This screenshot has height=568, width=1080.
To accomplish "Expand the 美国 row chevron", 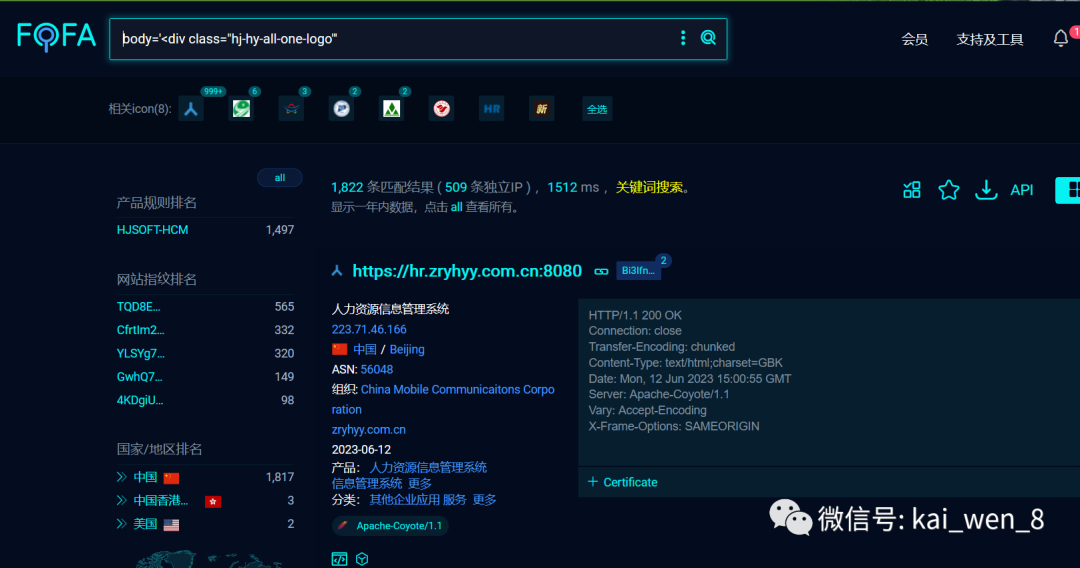I will (x=122, y=524).
